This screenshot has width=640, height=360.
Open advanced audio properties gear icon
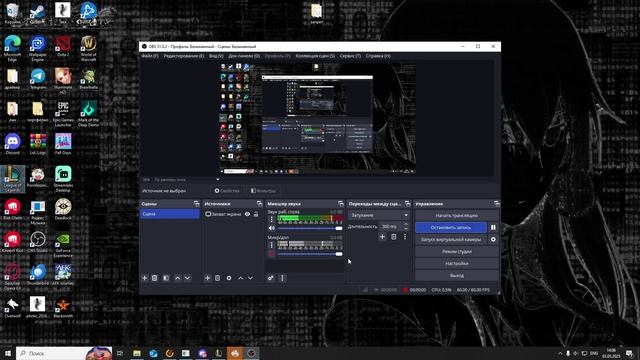coord(271,278)
